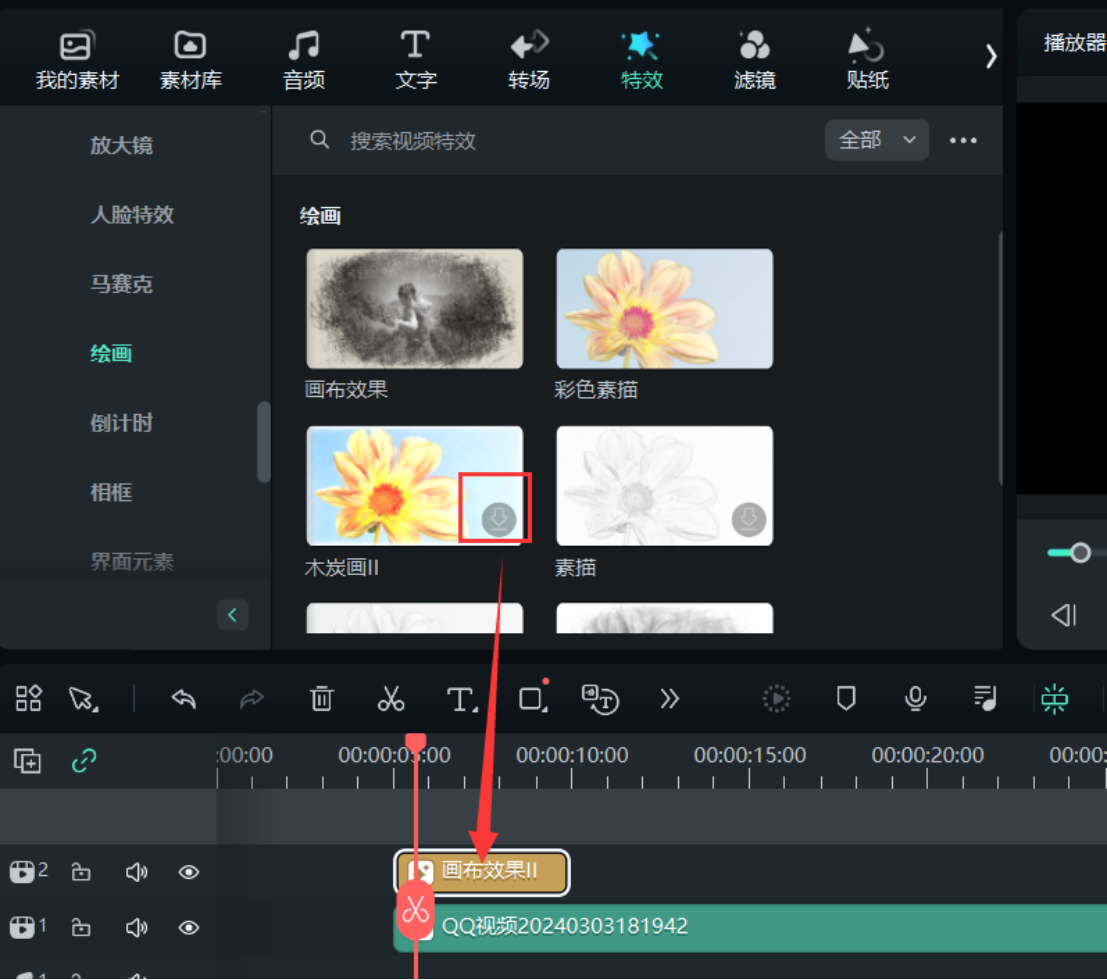1107x980 pixels.
Task: Add a new track with plus icon
Action: (x=27, y=760)
